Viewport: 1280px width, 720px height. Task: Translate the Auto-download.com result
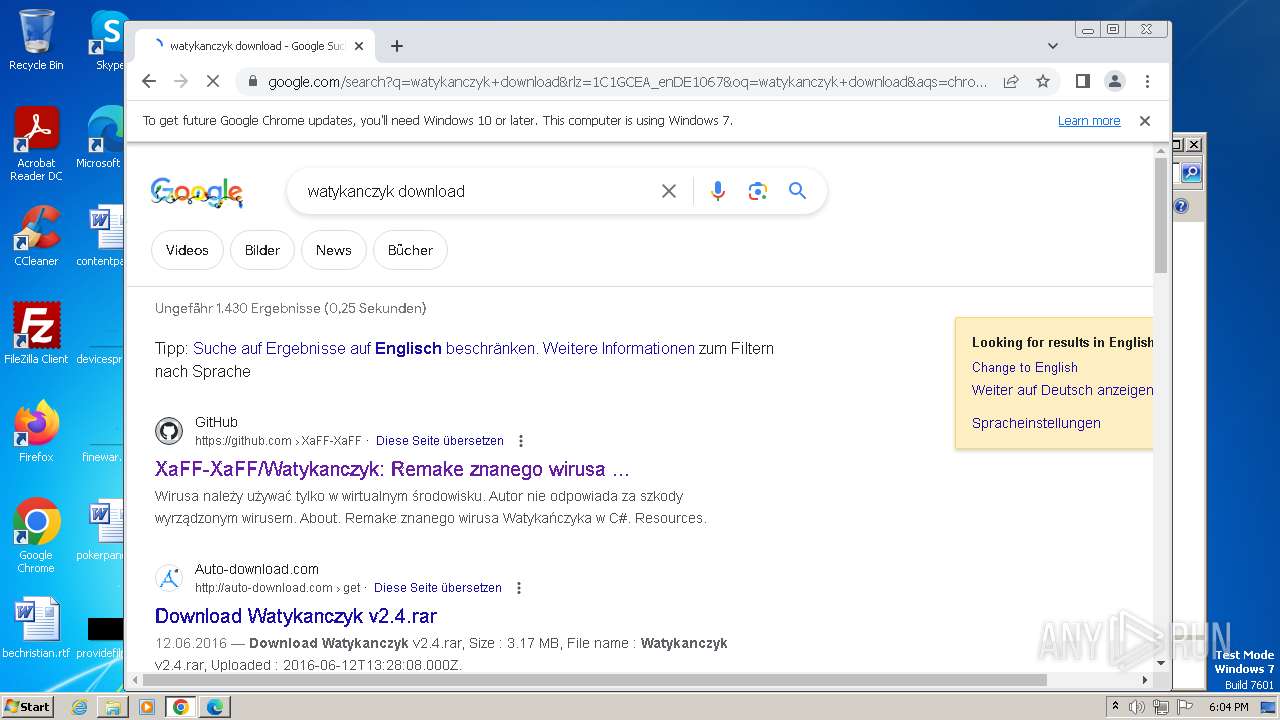438,588
